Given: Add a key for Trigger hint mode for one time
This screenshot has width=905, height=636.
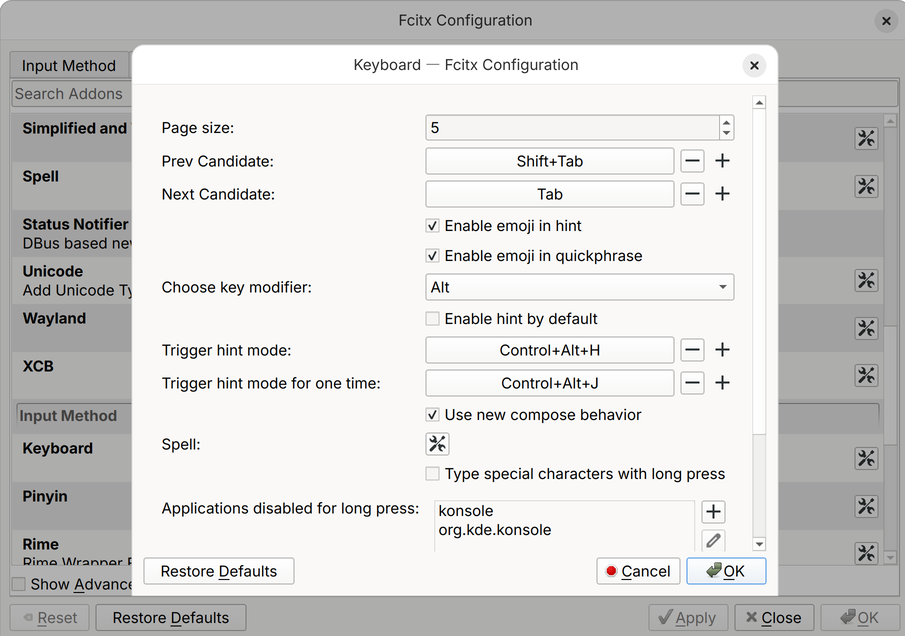Looking at the screenshot, I should [722, 383].
